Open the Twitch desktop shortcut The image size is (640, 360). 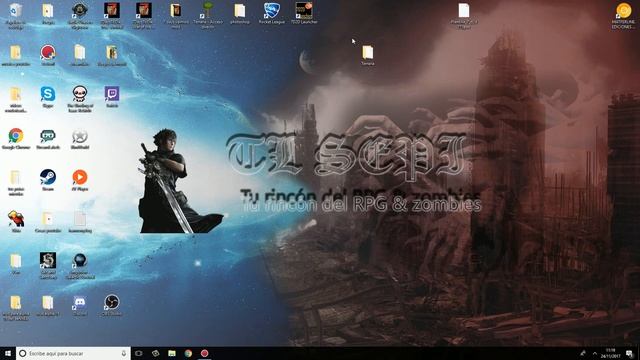[111, 94]
